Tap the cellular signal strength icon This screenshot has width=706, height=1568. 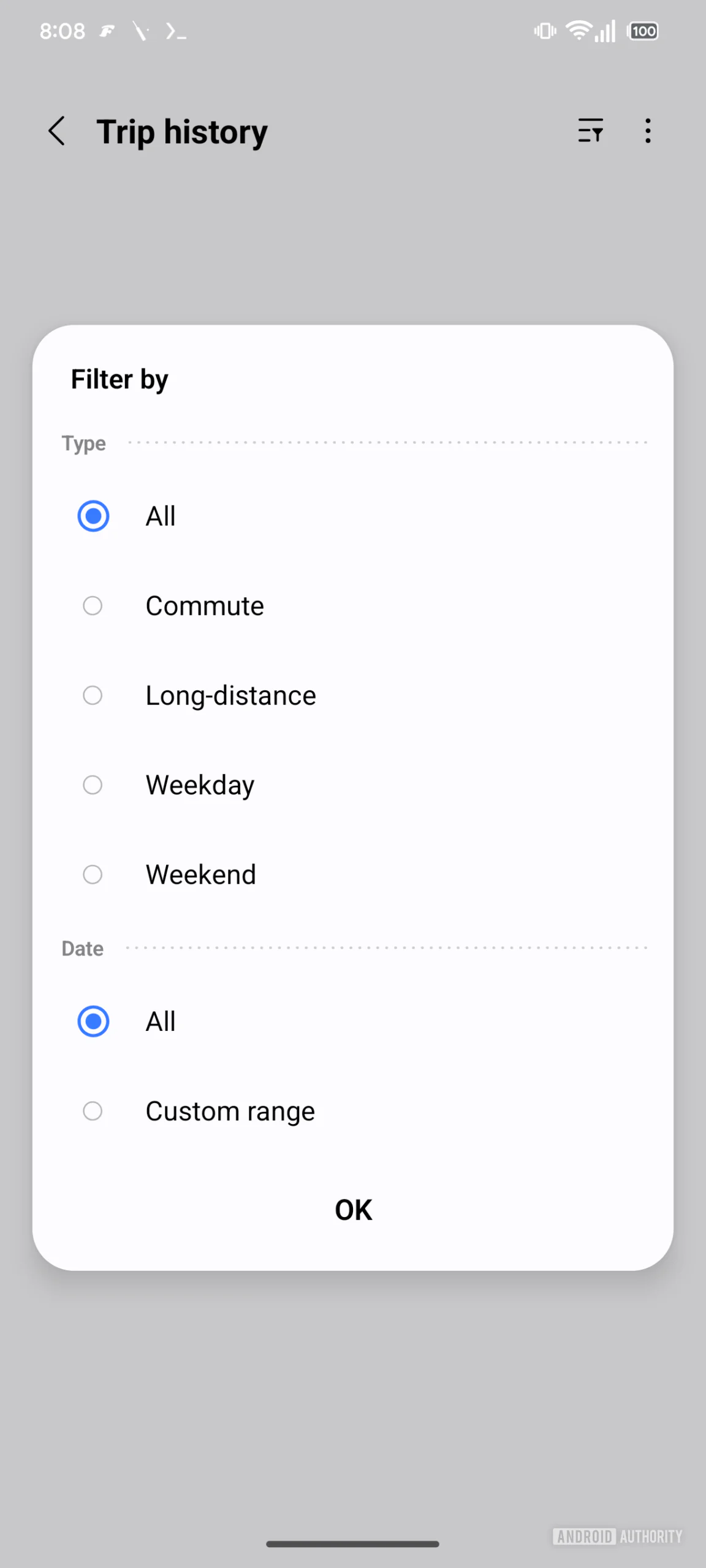click(x=605, y=31)
